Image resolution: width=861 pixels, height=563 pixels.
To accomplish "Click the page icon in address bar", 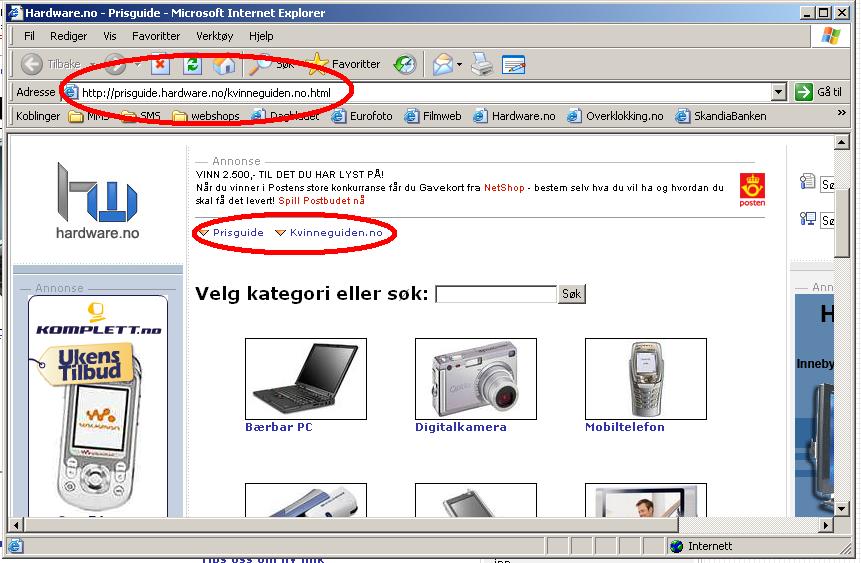I will tap(72, 92).
